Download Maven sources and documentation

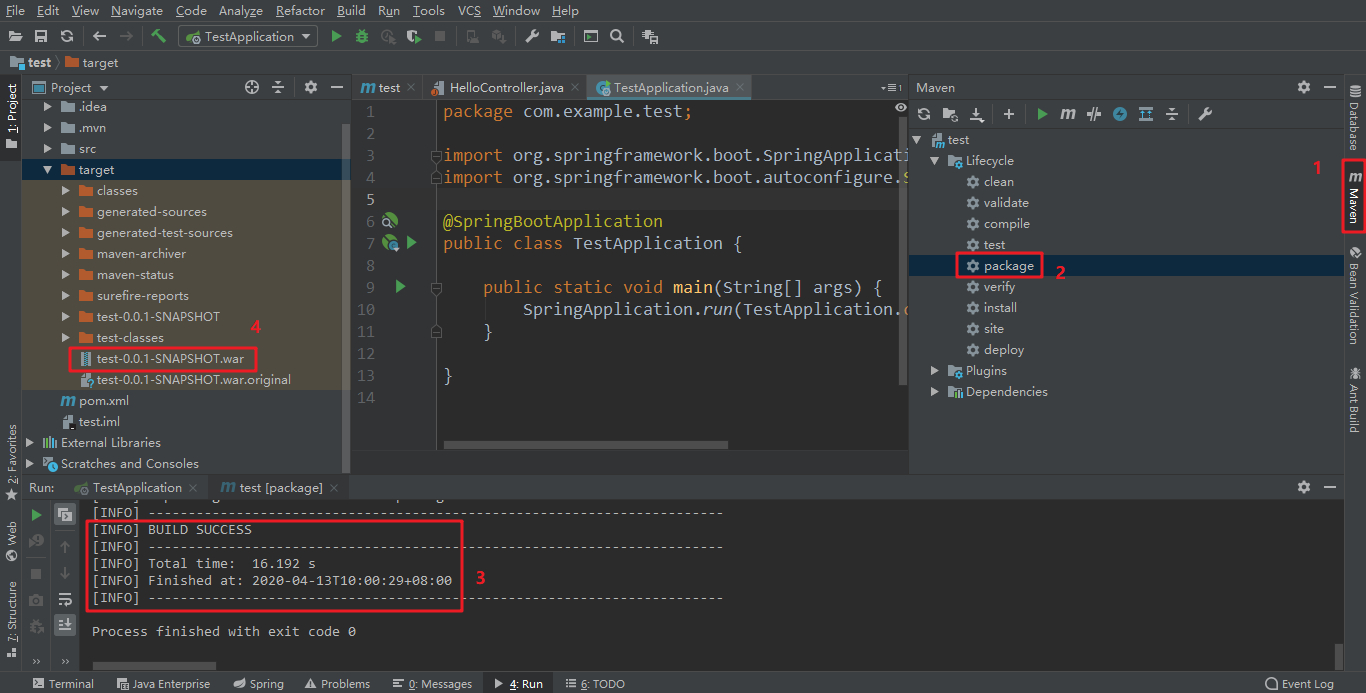click(977, 114)
